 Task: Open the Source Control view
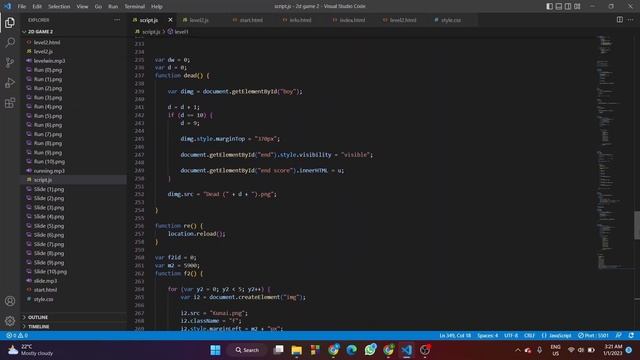[x=10, y=62]
